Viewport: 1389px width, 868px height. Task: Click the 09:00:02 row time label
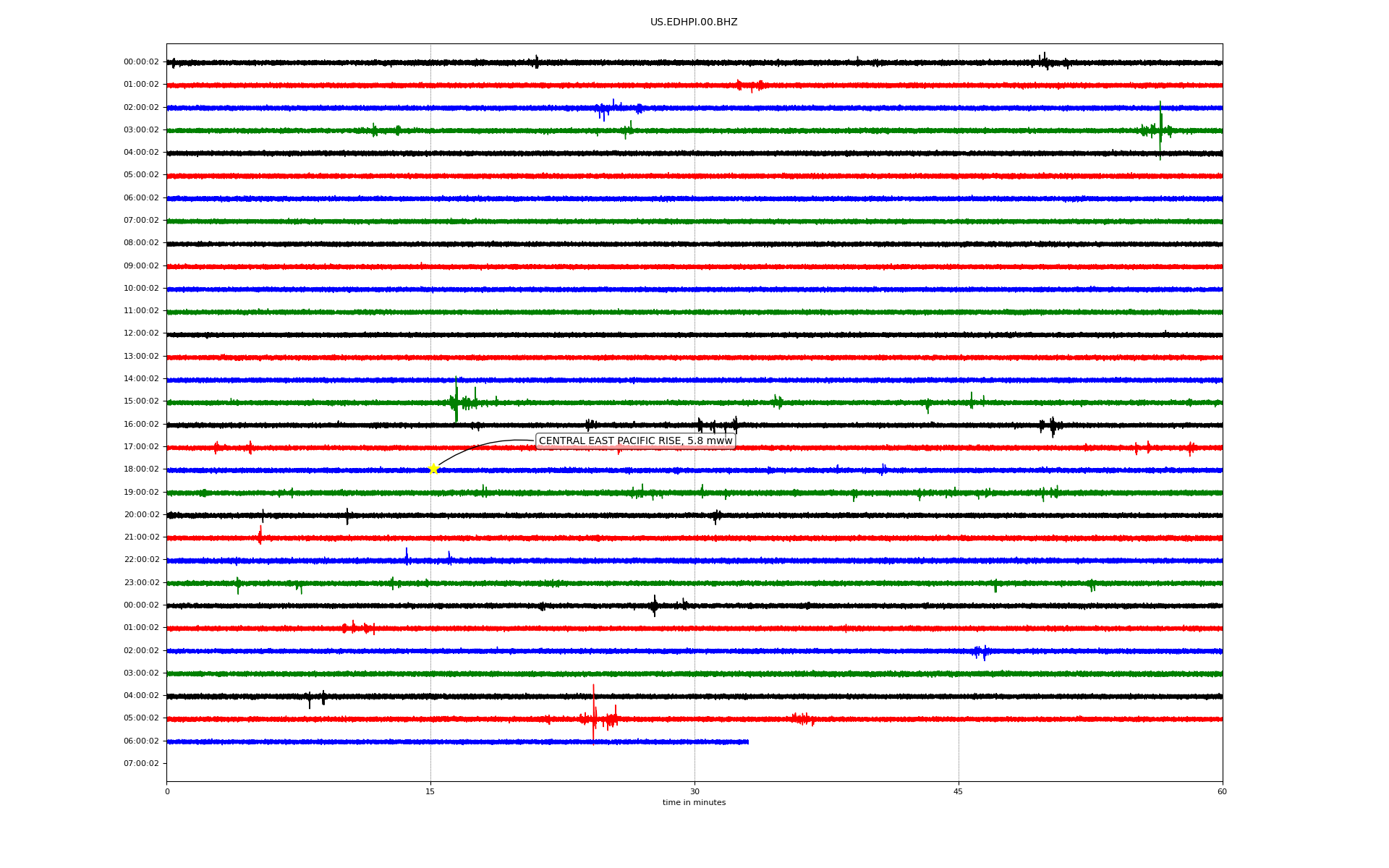[x=141, y=265]
